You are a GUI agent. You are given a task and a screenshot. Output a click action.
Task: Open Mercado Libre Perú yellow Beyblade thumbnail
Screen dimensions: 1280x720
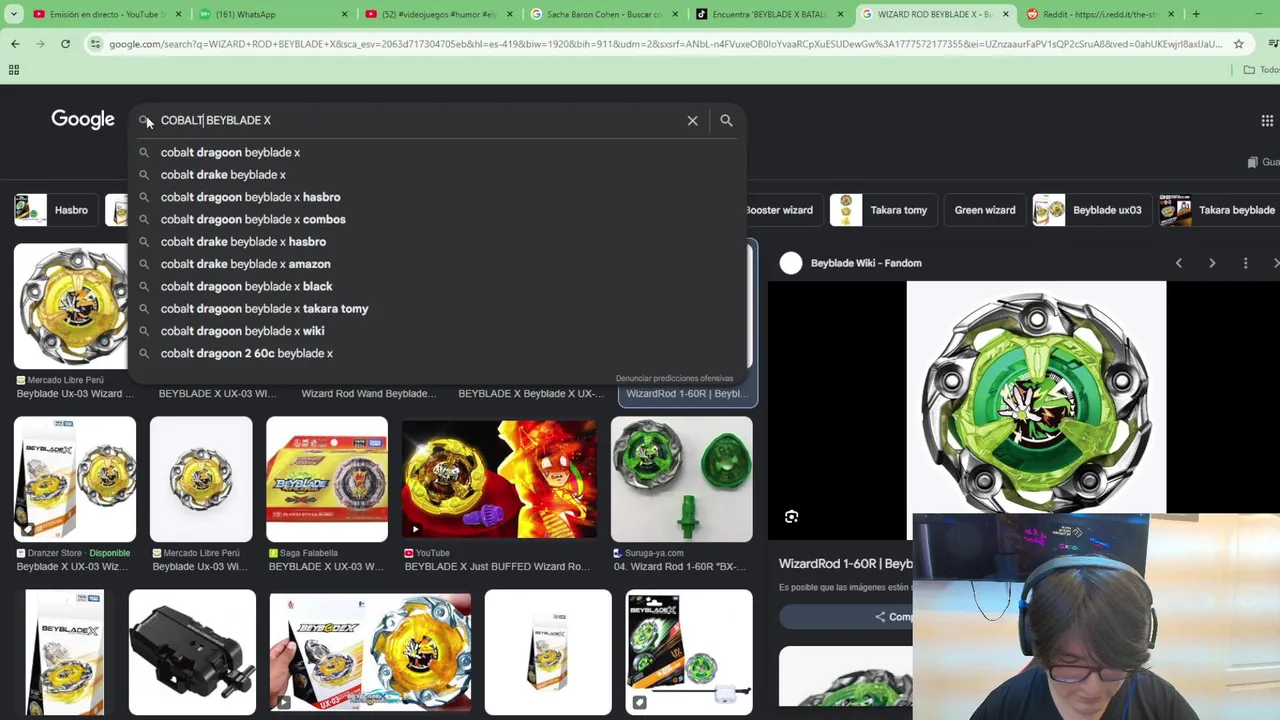tap(70, 306)
